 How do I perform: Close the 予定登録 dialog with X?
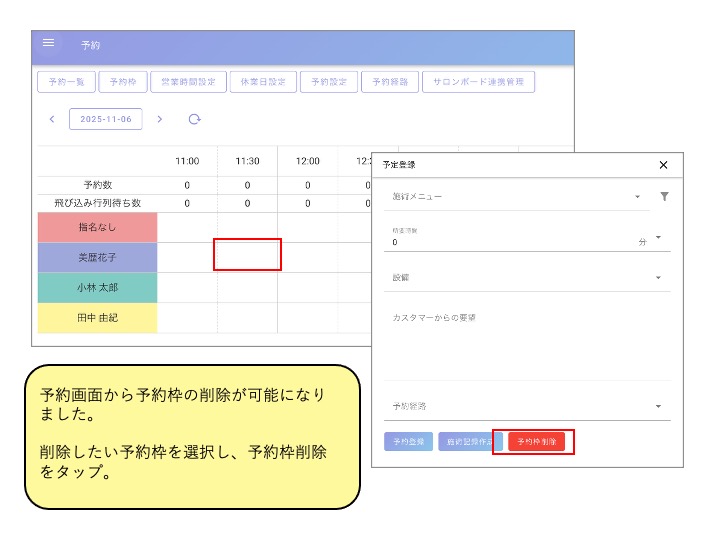[x=663, y=165]
